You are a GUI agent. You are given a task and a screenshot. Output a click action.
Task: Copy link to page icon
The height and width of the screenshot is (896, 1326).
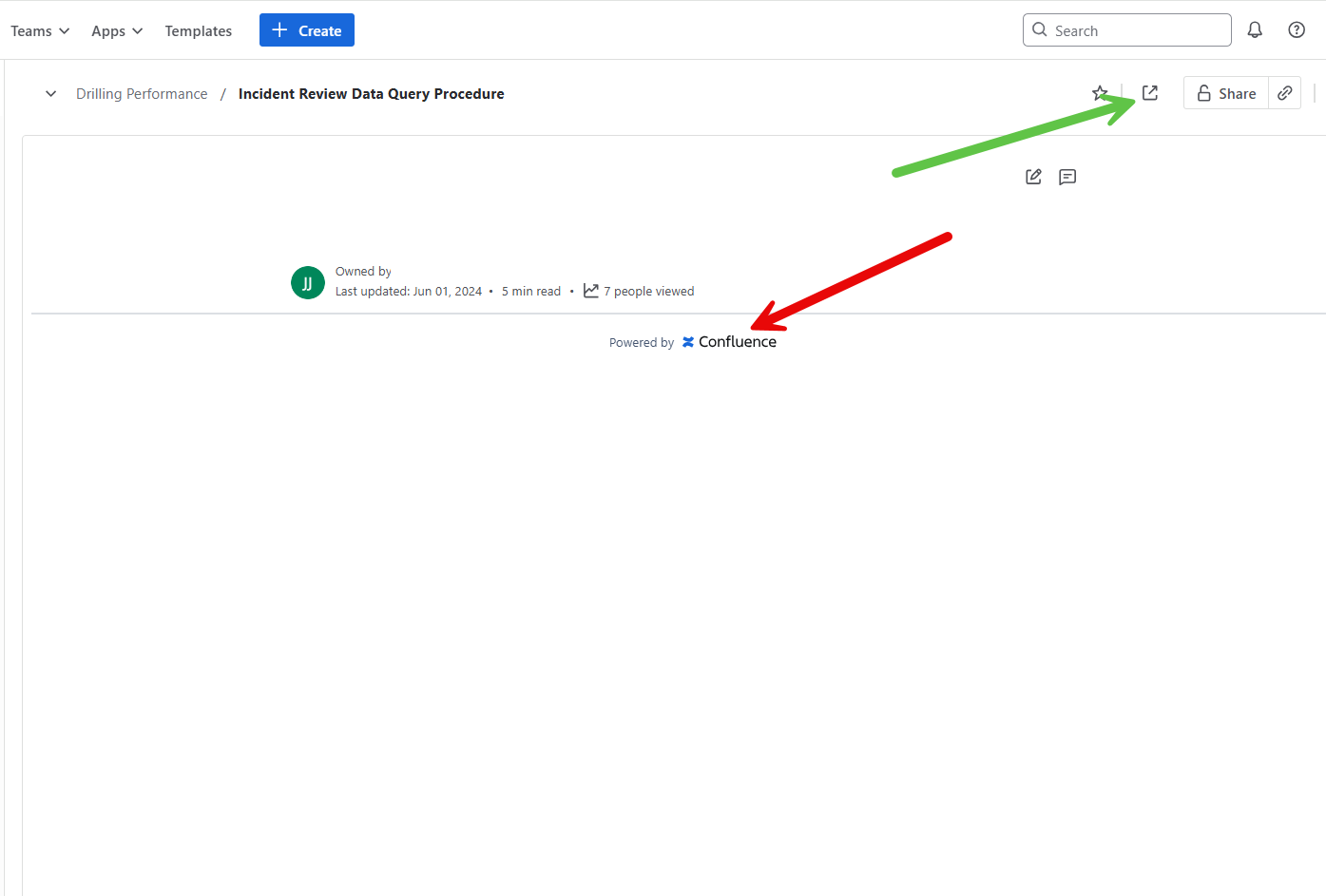(x=1285, y=93)
